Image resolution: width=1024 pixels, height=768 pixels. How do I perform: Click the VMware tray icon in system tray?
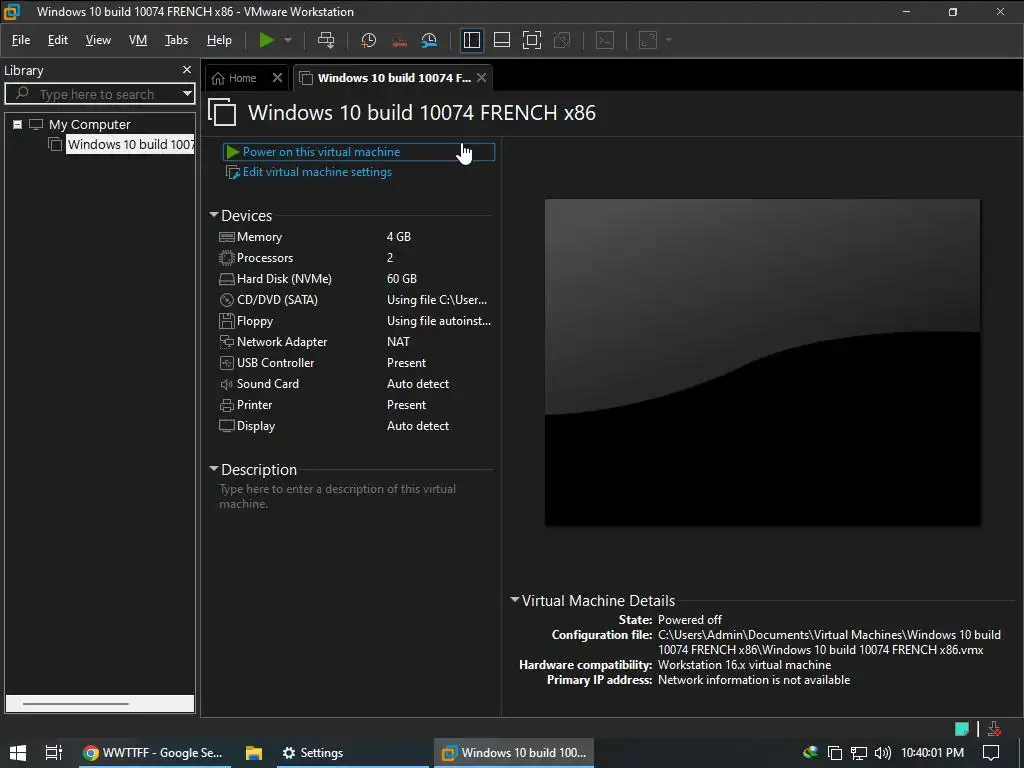tap(835, 752)
